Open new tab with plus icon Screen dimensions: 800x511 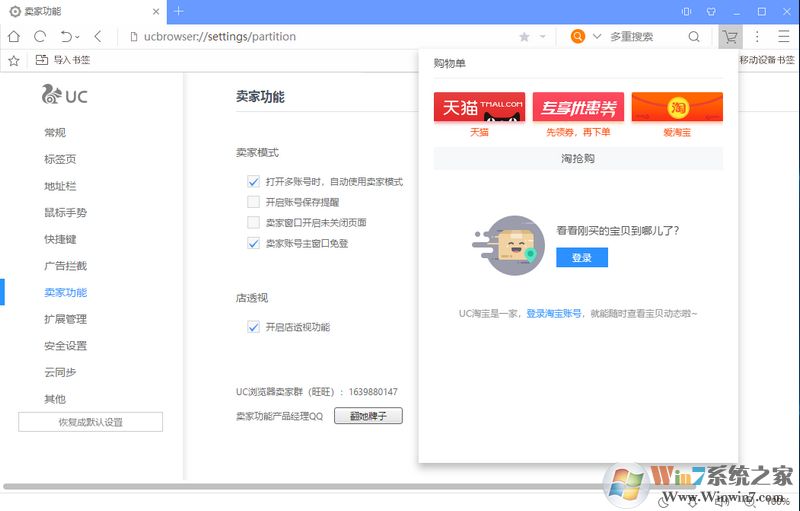pos(179,11)
